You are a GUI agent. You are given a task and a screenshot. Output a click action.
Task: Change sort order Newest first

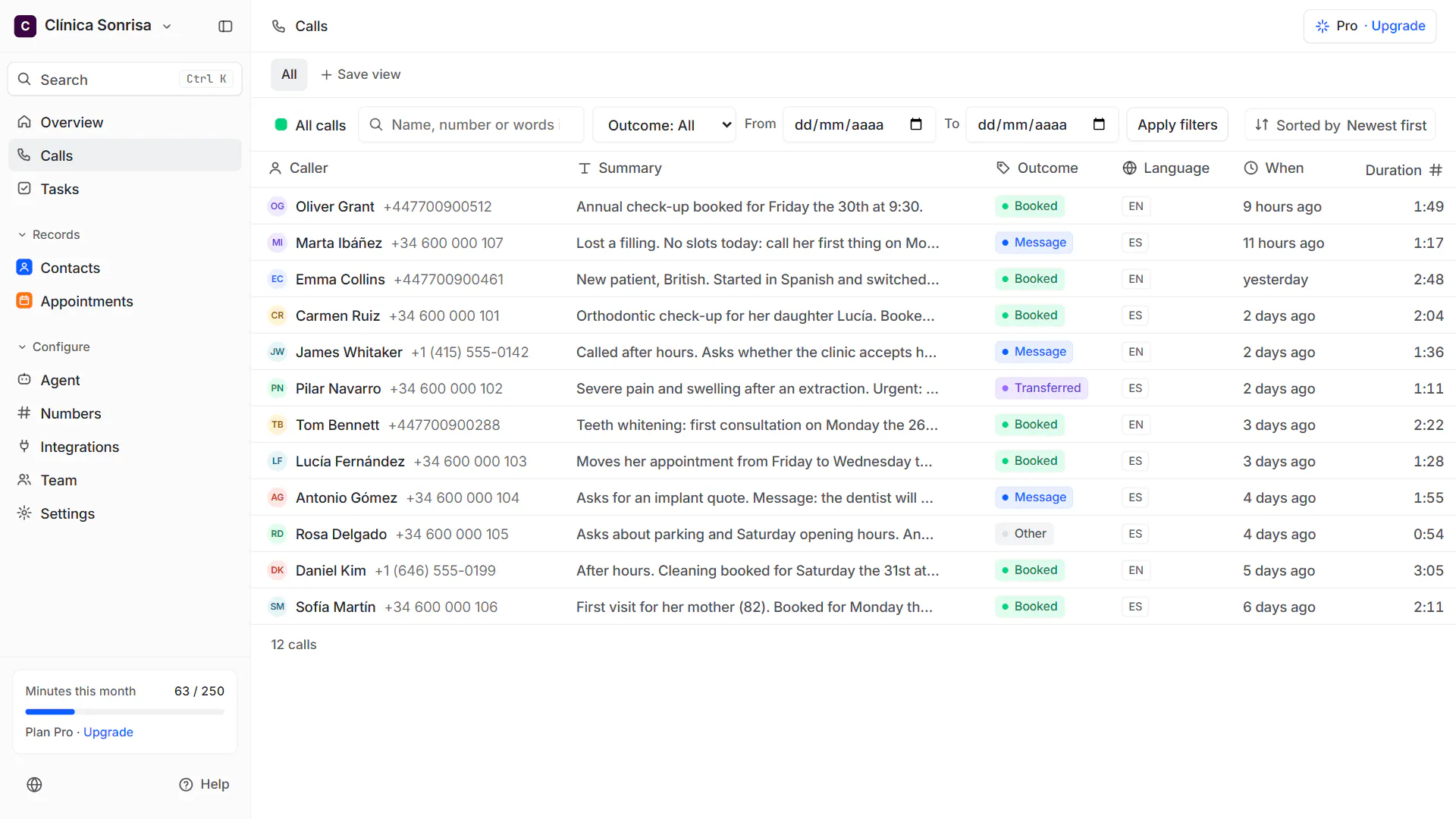(x=1340, y=125)
